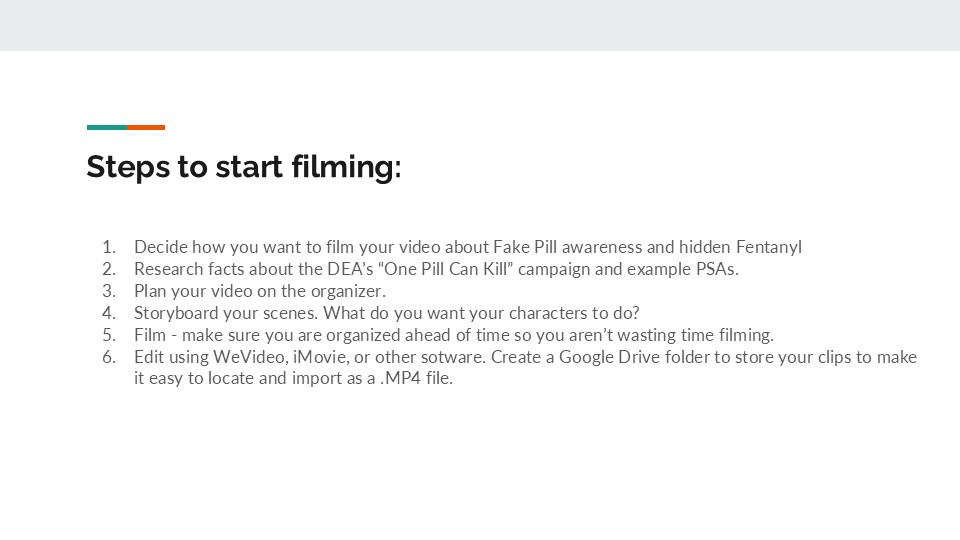Click the "Plan your video on the organizer" line

click(259, 291)
